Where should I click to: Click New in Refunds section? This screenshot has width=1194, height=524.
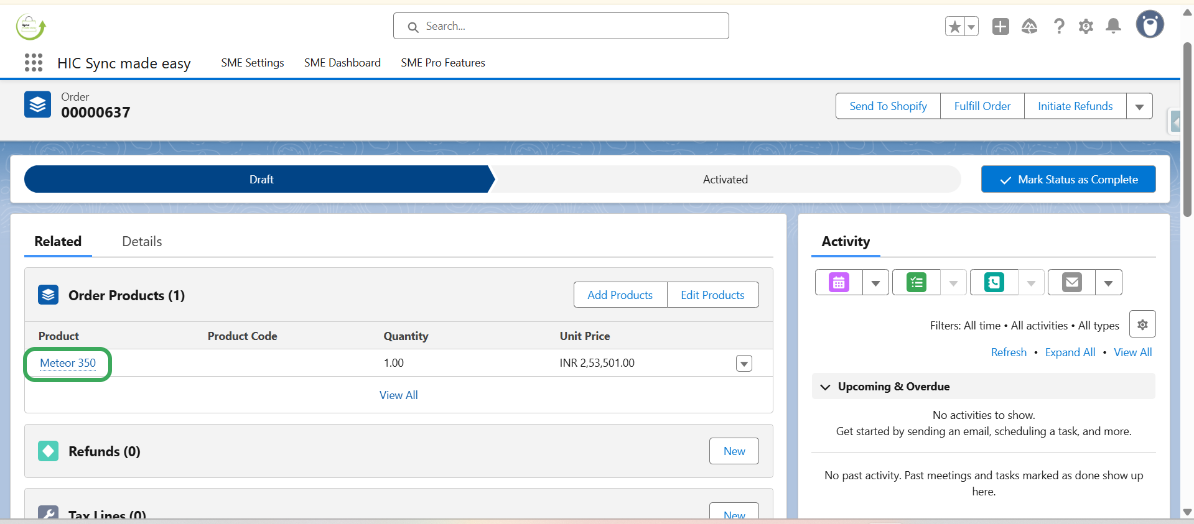point(734,451)
